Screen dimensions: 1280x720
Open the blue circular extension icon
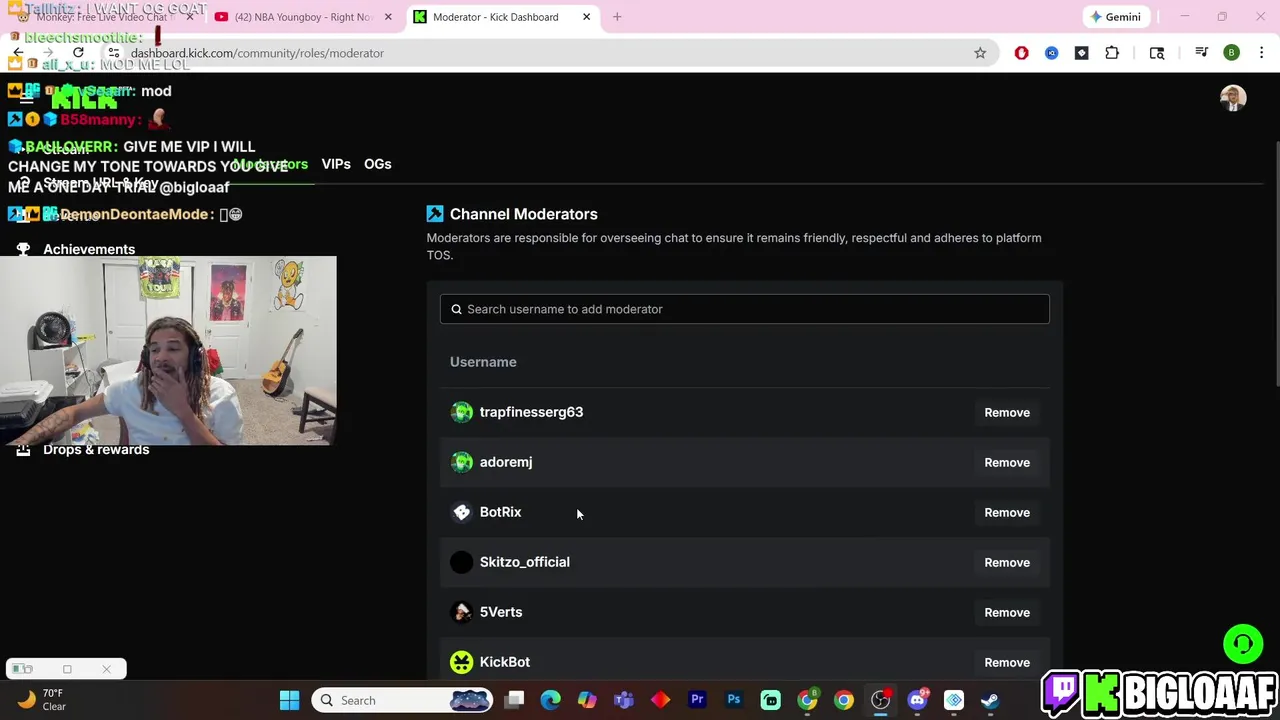point(1051,53)
